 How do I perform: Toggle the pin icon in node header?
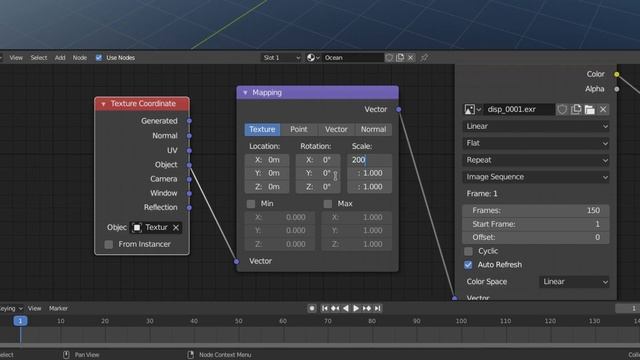[424, 58]
